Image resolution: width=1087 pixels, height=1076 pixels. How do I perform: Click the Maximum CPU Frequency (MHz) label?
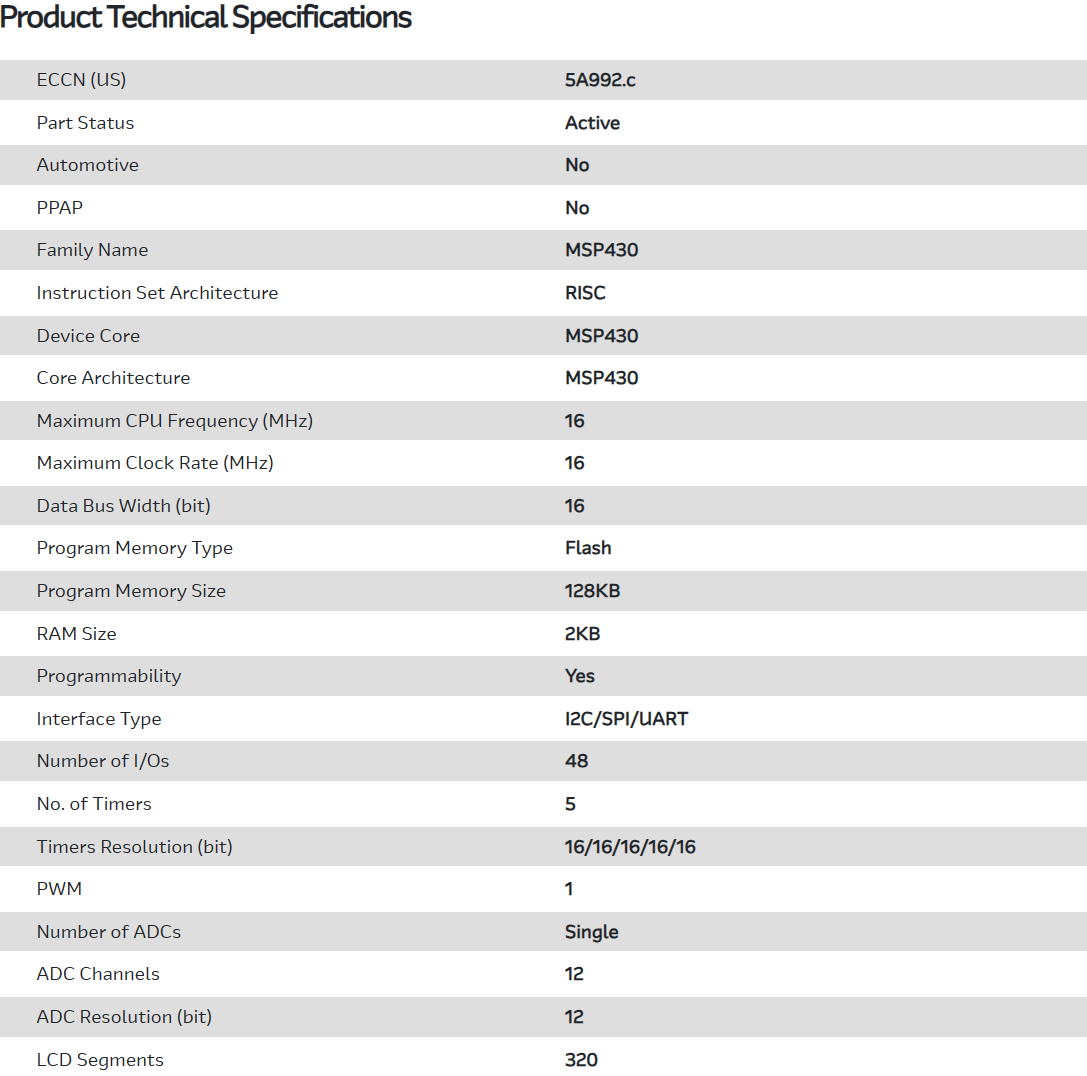pos(174,421)
